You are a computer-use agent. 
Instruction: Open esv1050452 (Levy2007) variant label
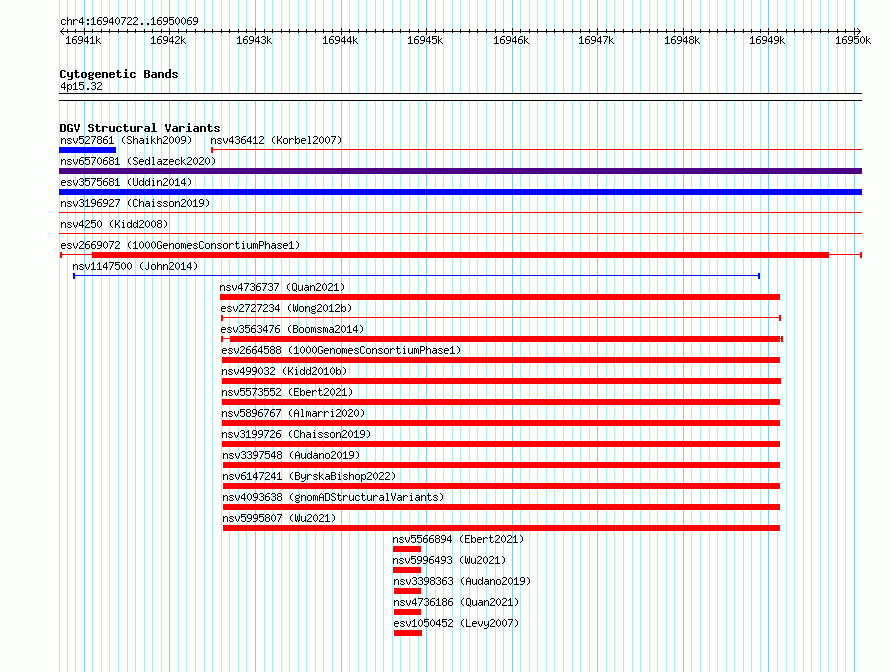(x=456, y=623)
